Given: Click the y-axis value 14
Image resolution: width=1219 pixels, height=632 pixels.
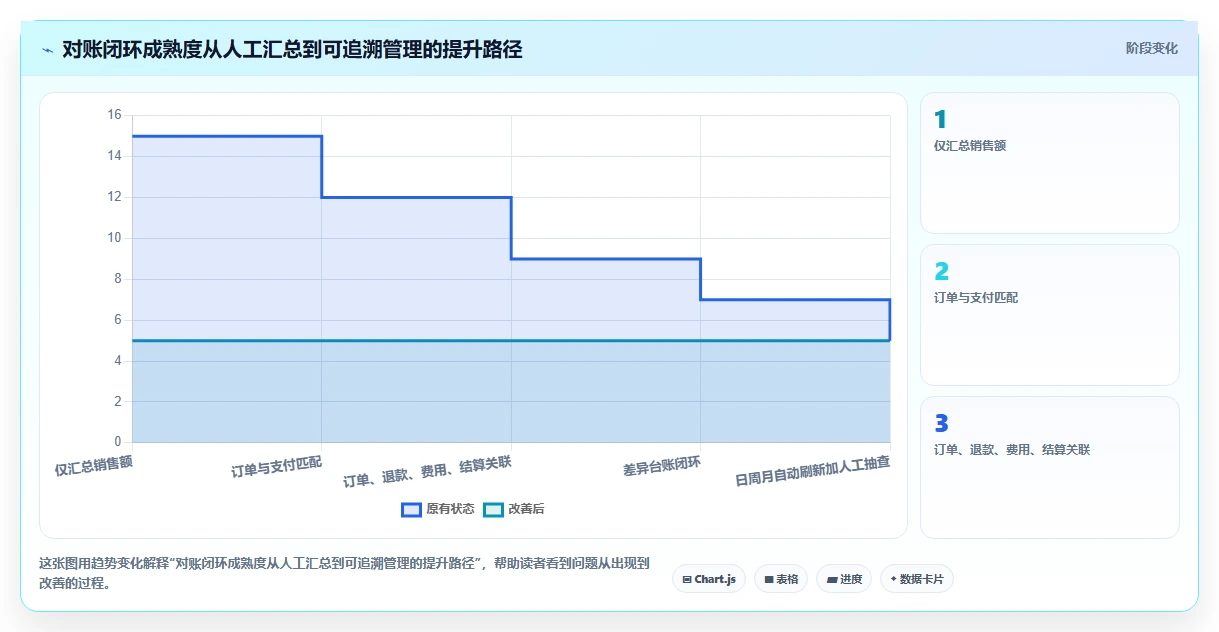Looking at the screenshot, I should click(x=114, y=156).
